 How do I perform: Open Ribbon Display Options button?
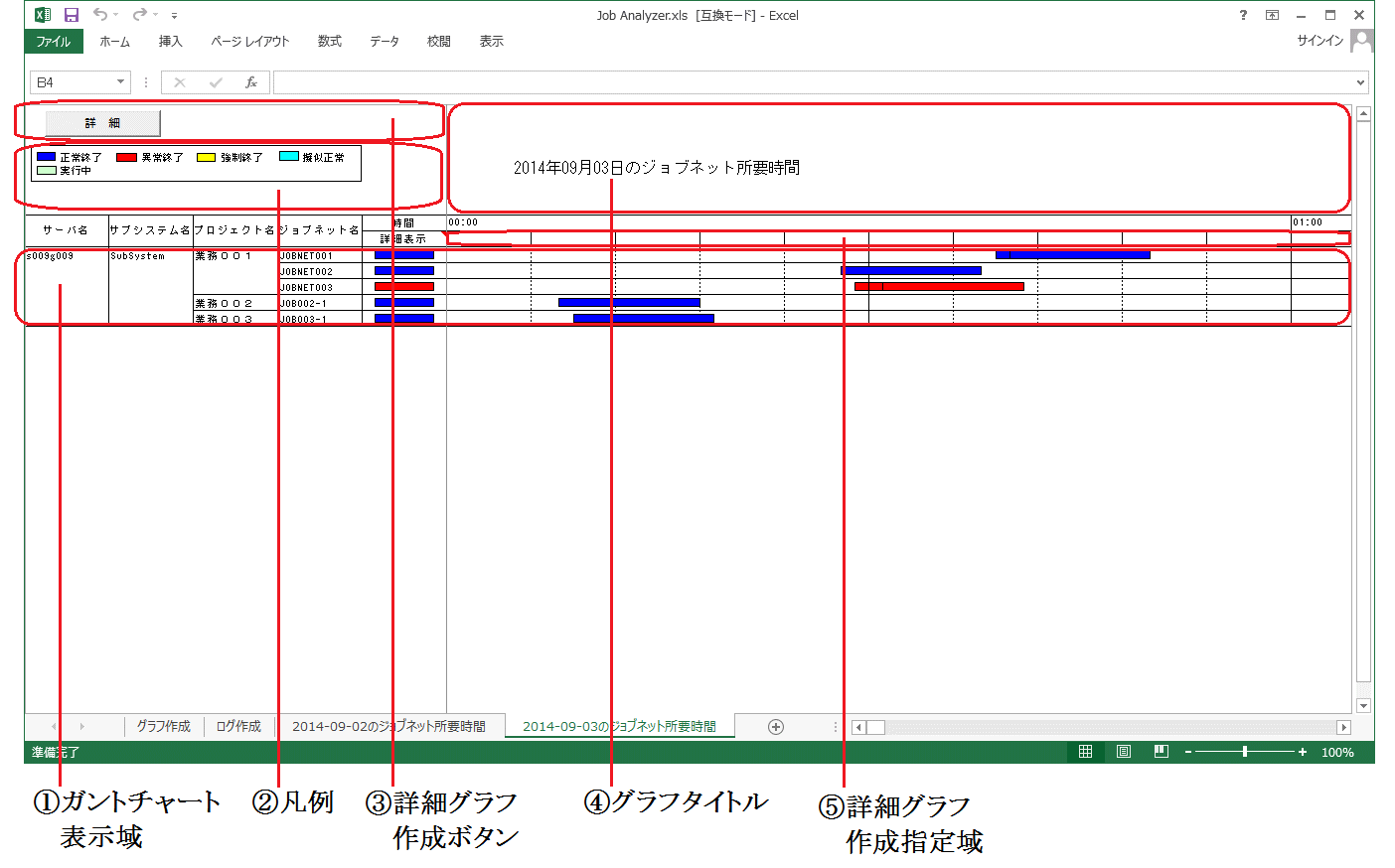[1272, 15]
